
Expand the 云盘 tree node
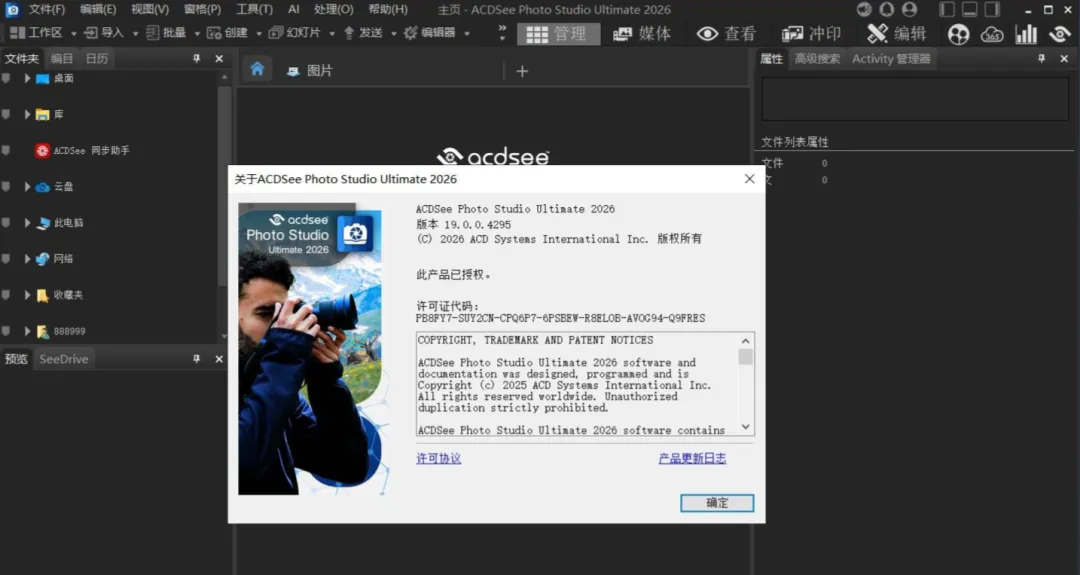pyautogui.click(x=27, y=187)
